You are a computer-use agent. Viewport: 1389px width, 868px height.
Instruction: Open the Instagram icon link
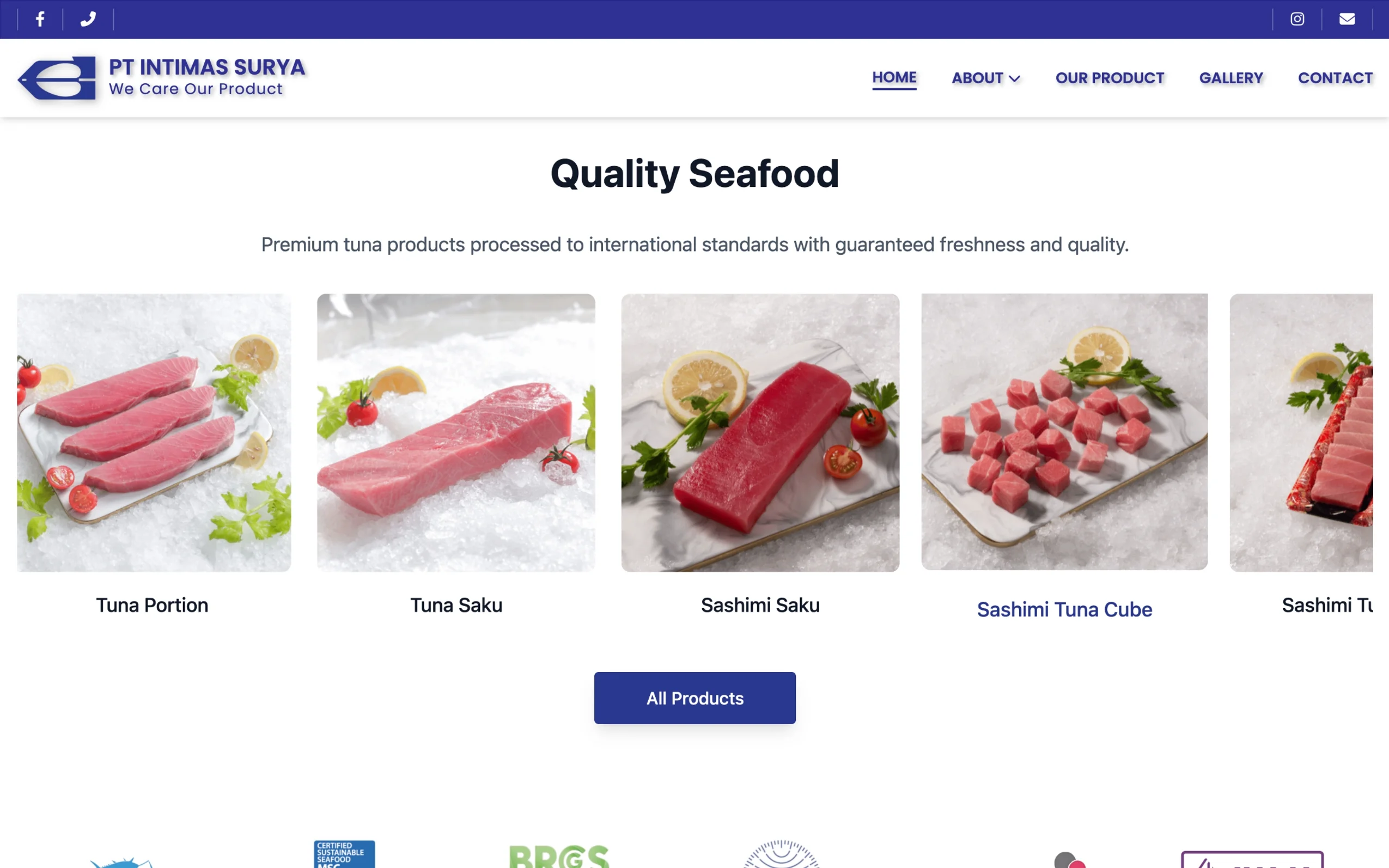pos(1297,19)
